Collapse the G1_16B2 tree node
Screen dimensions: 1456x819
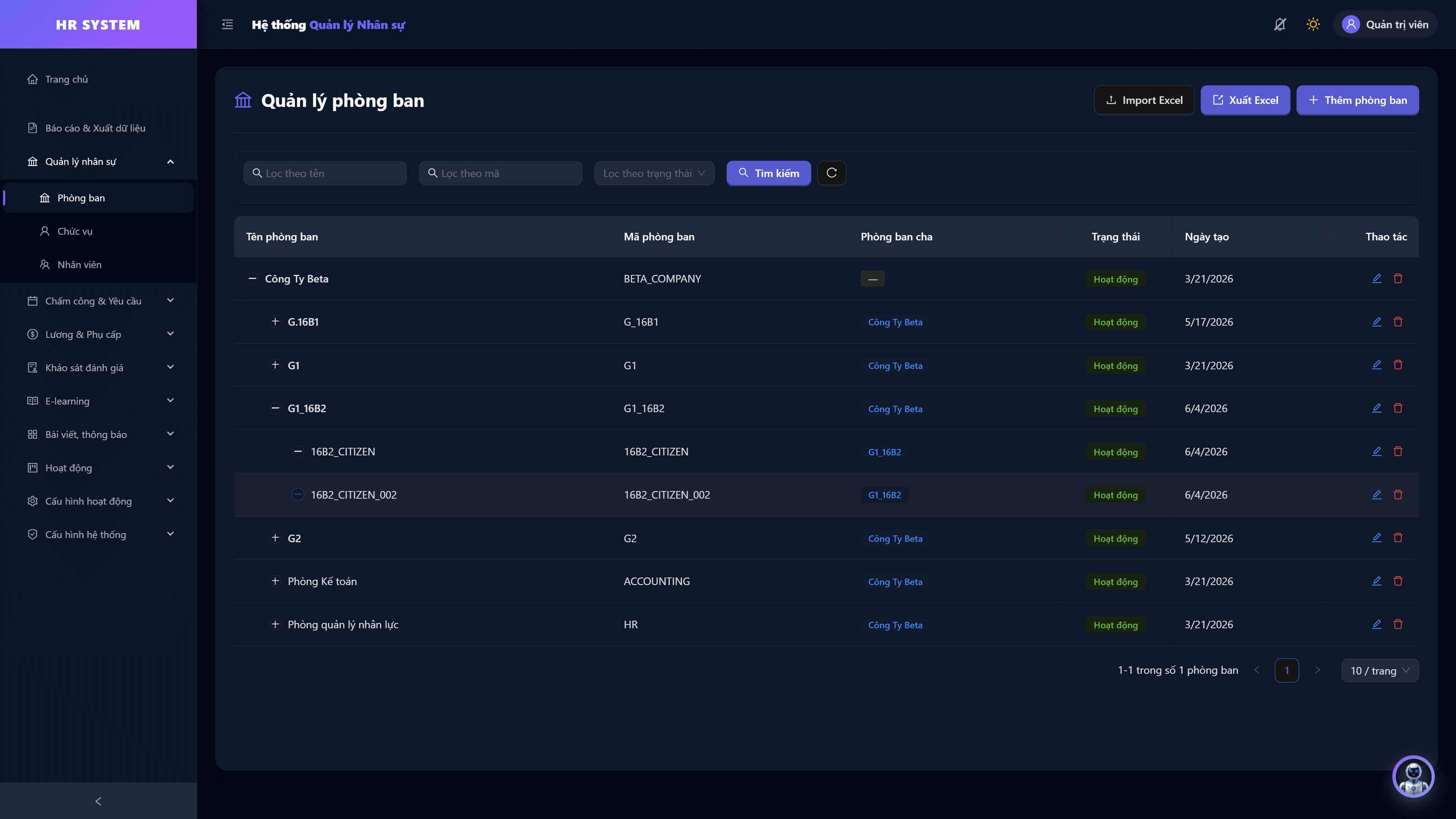pos(275,408)
